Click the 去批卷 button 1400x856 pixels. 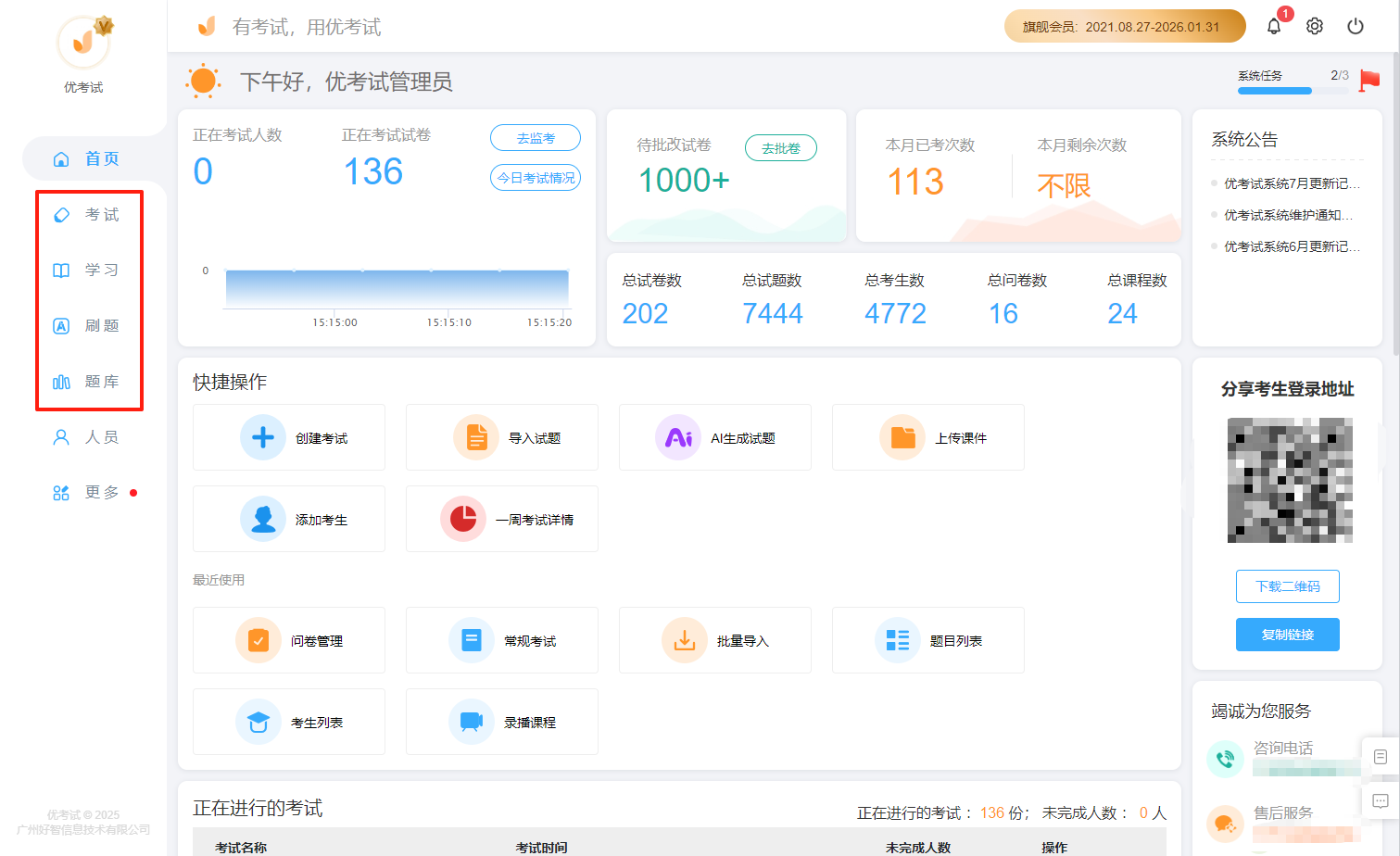point(781,148)
